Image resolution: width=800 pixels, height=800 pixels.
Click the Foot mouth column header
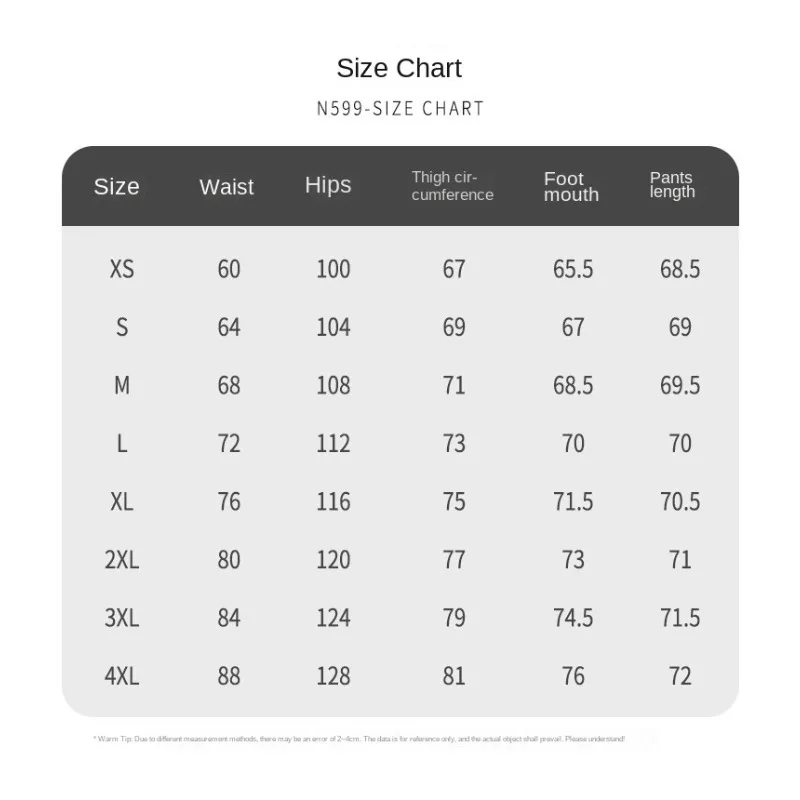point(571,187)
